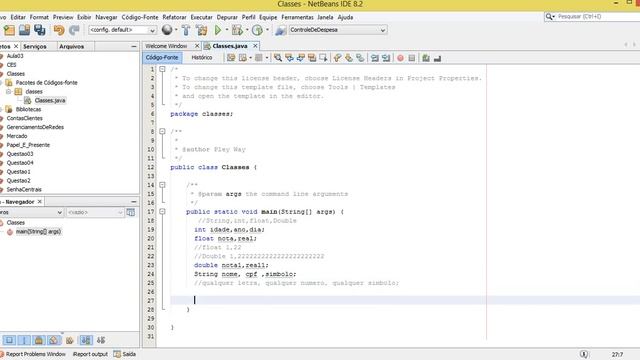Screen dimensions: 640x360
Task: Toggle Sort by Source in Navigator
Action: coord(101,340)
